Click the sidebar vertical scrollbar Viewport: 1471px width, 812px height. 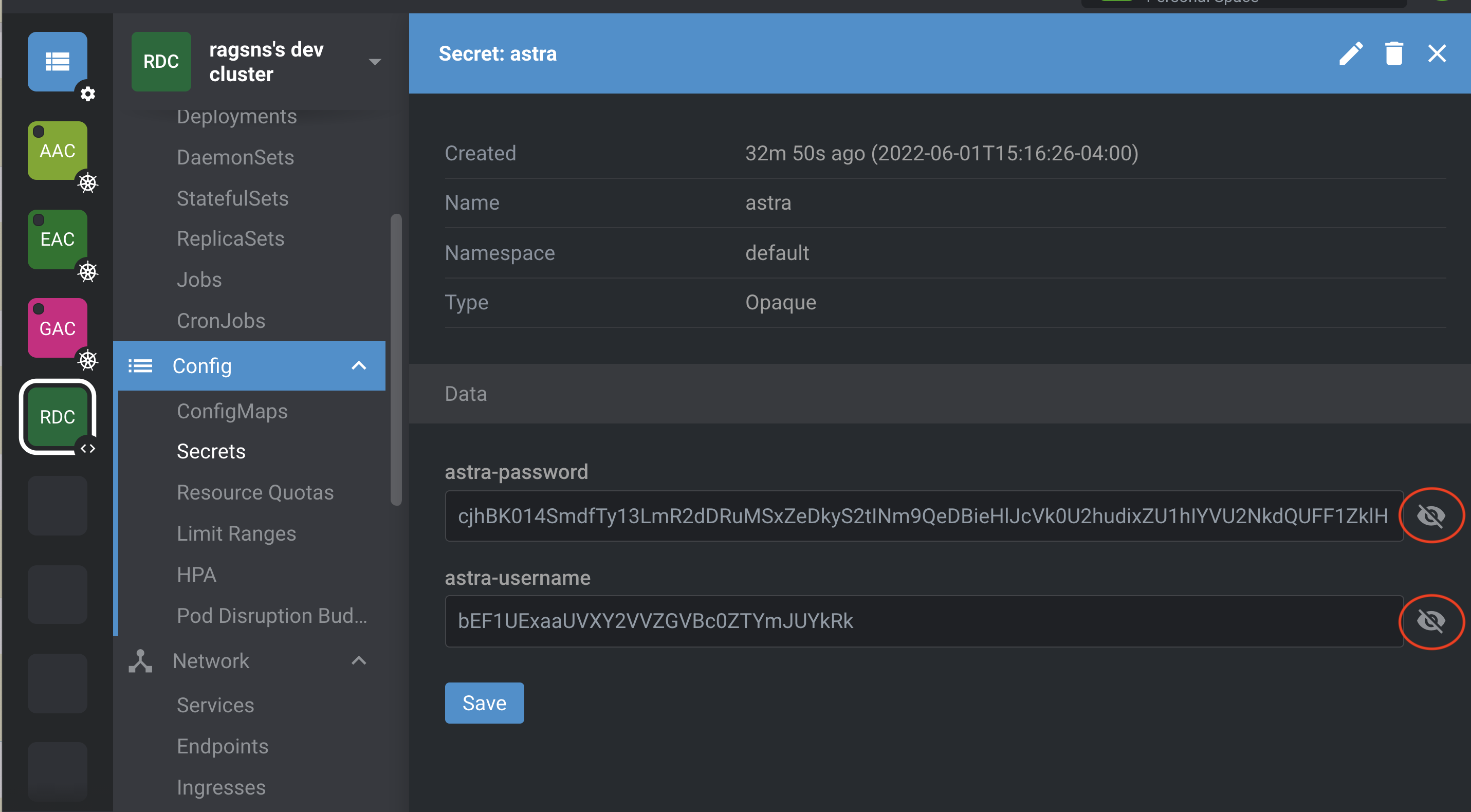click(396, 360)
